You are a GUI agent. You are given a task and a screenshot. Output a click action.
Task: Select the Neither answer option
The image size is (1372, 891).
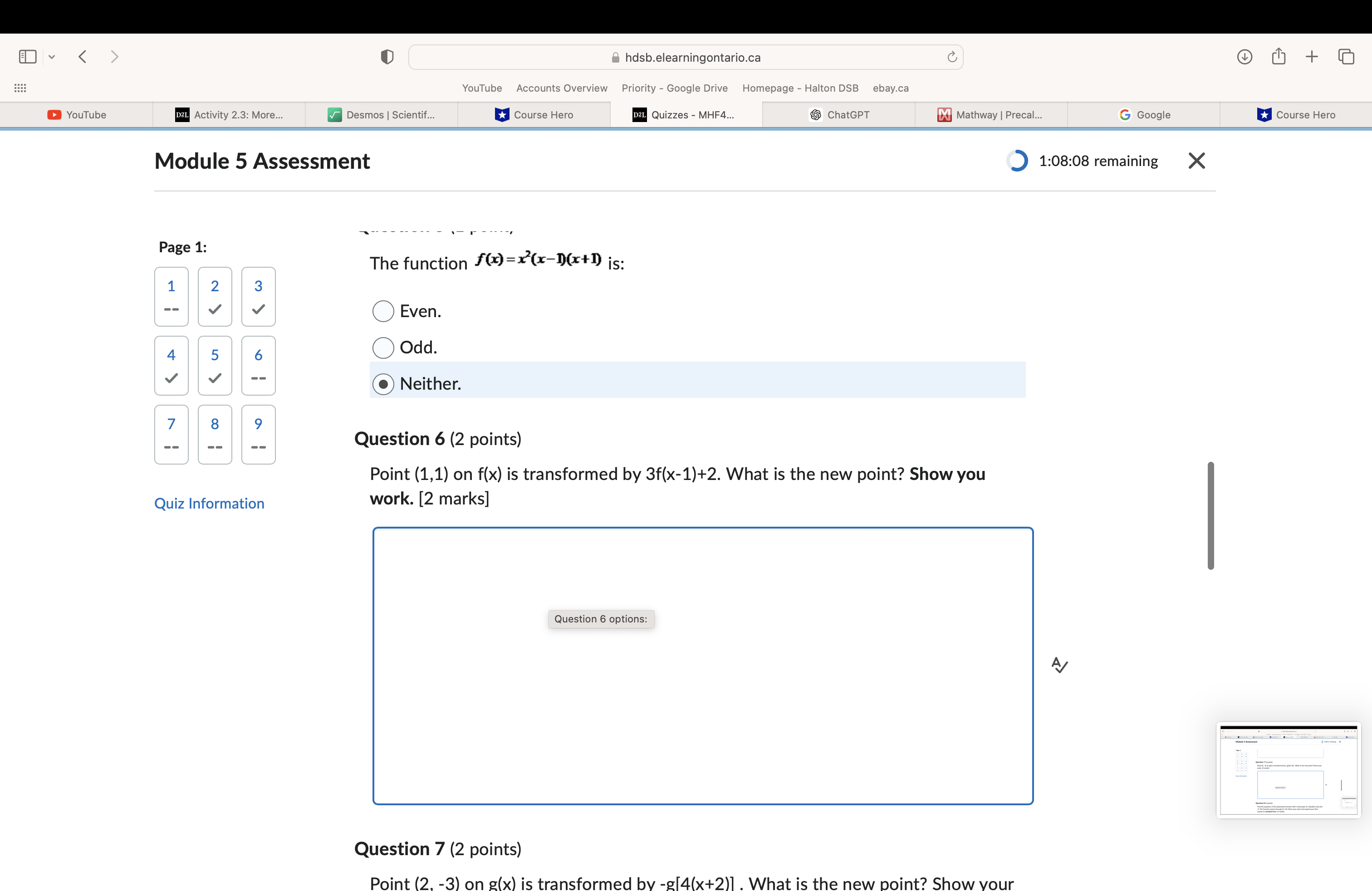[383, 383]
